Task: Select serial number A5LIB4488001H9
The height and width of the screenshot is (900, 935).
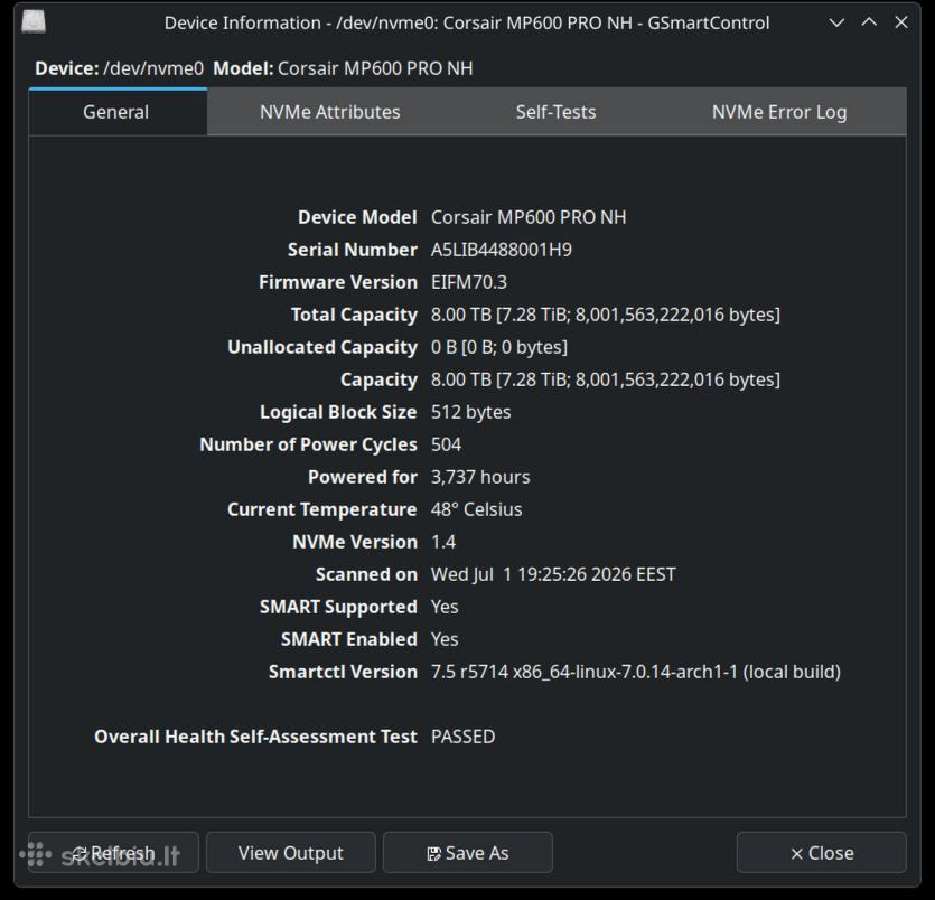Action: (x=501, y=249)
